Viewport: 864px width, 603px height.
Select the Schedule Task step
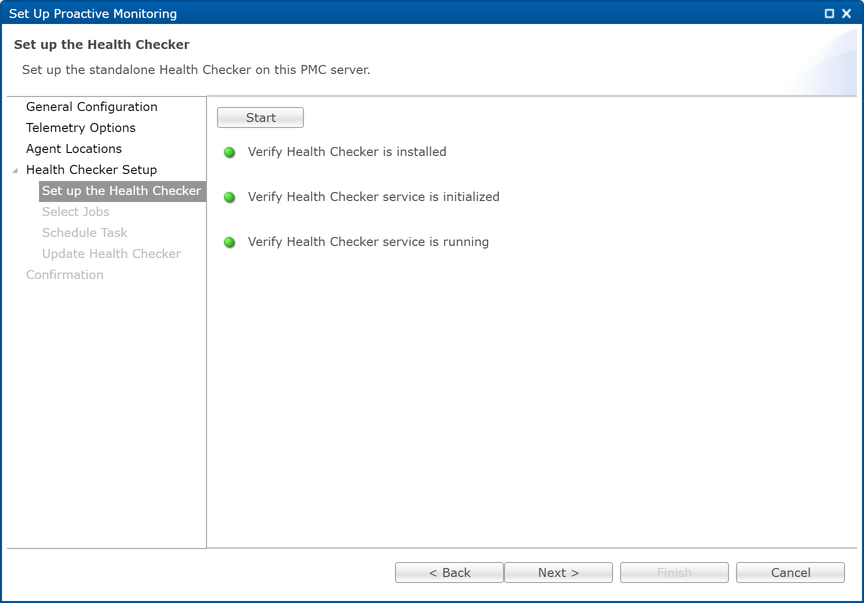coord(84,233)
